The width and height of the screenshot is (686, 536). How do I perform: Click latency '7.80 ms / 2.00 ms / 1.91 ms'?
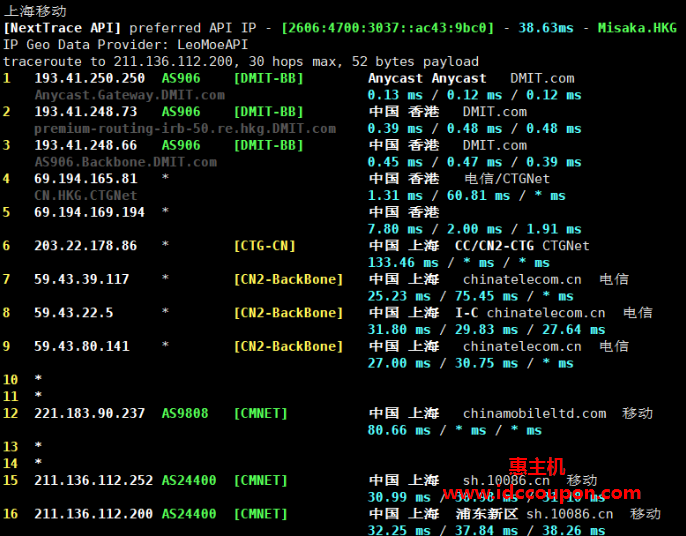coord(474,229)
